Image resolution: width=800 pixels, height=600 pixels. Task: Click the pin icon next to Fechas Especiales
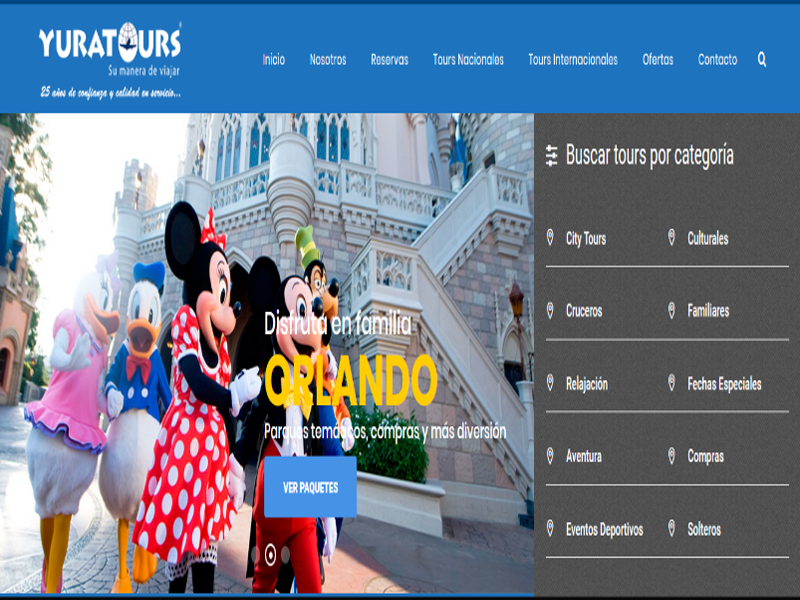(671, 383)
